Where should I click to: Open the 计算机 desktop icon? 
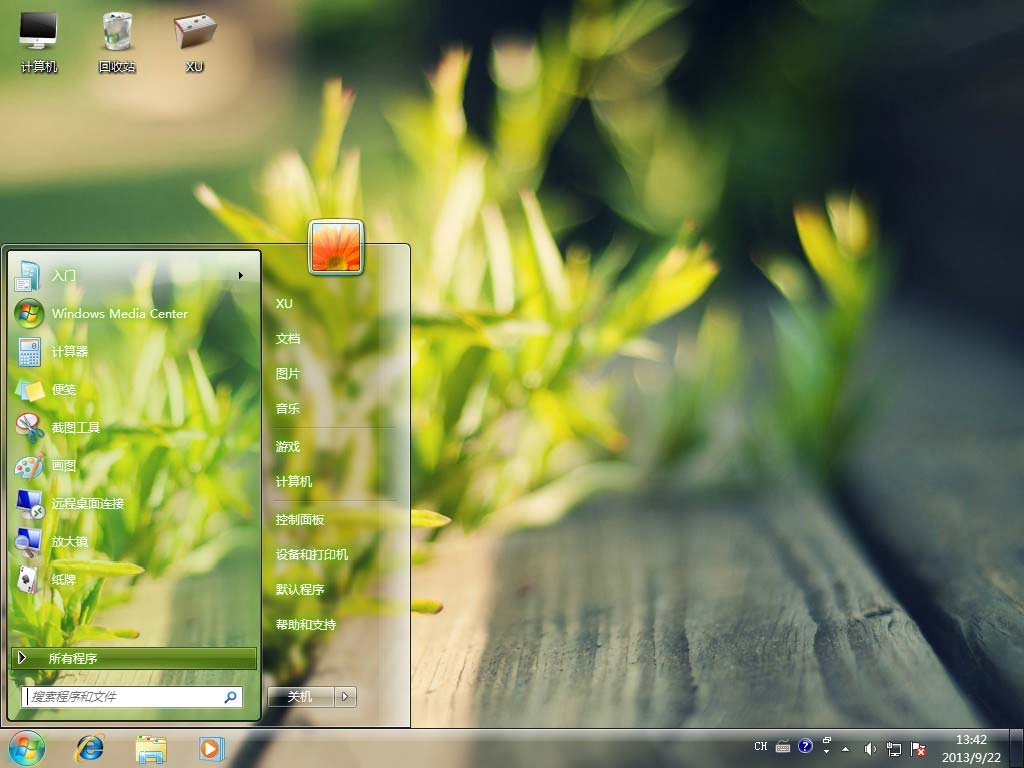point(38,40)
